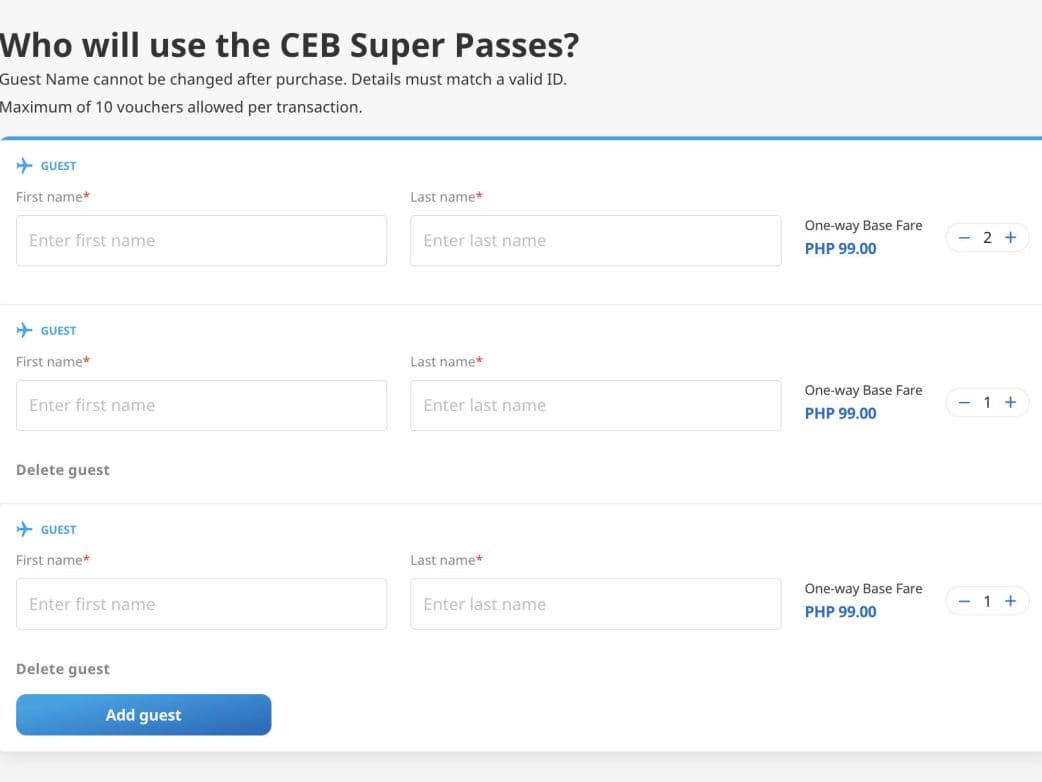Click first guest's PHP 99.00 fare price

tap(840, 249)
